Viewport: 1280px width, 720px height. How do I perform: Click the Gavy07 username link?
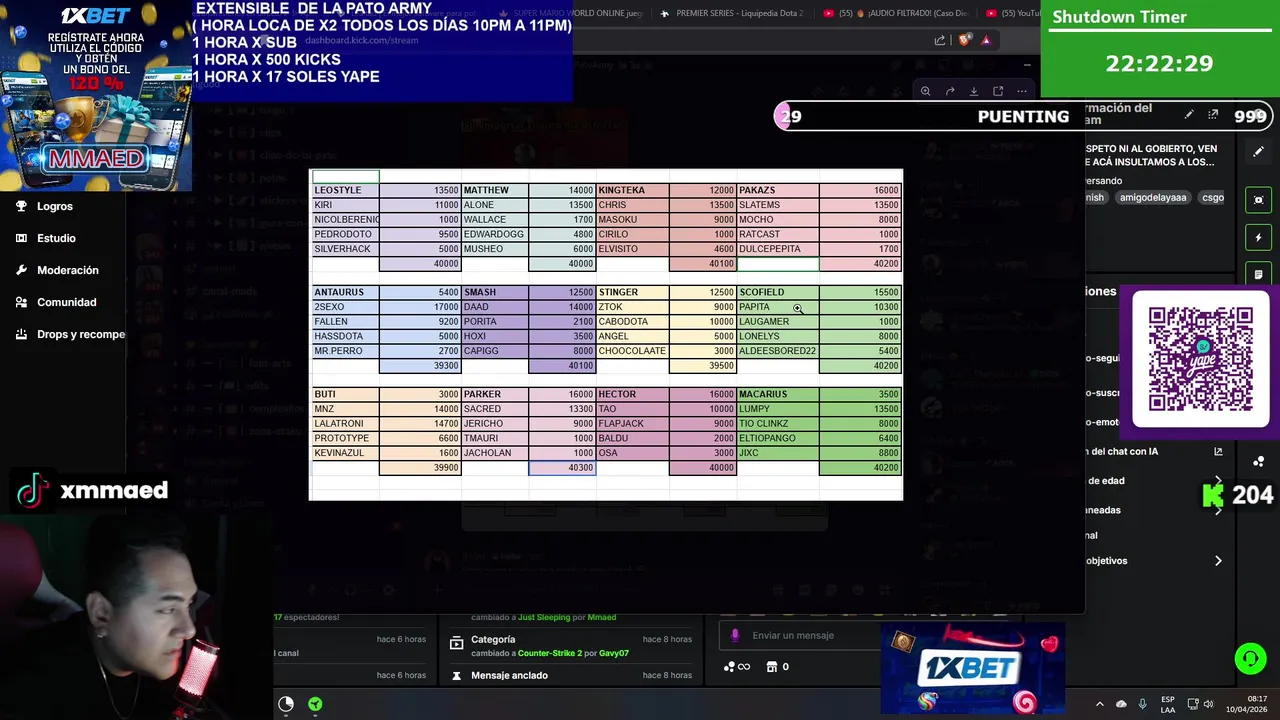[614, 653]
